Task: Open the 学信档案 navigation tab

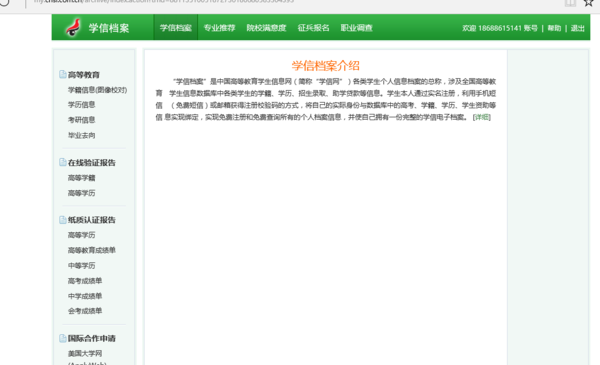Action: (x=176, y=28)
